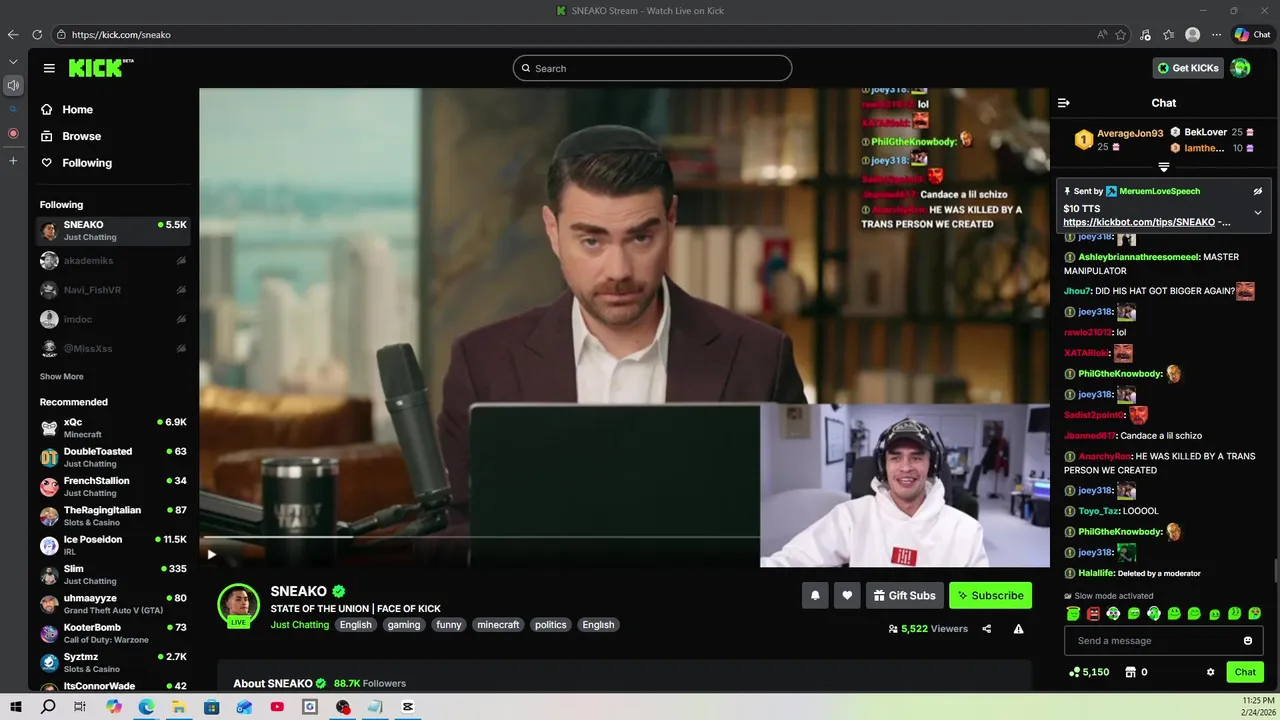Open the CapCut icon on taskbar
Viewport: 1280px width, 720px height.
point(407,707)
